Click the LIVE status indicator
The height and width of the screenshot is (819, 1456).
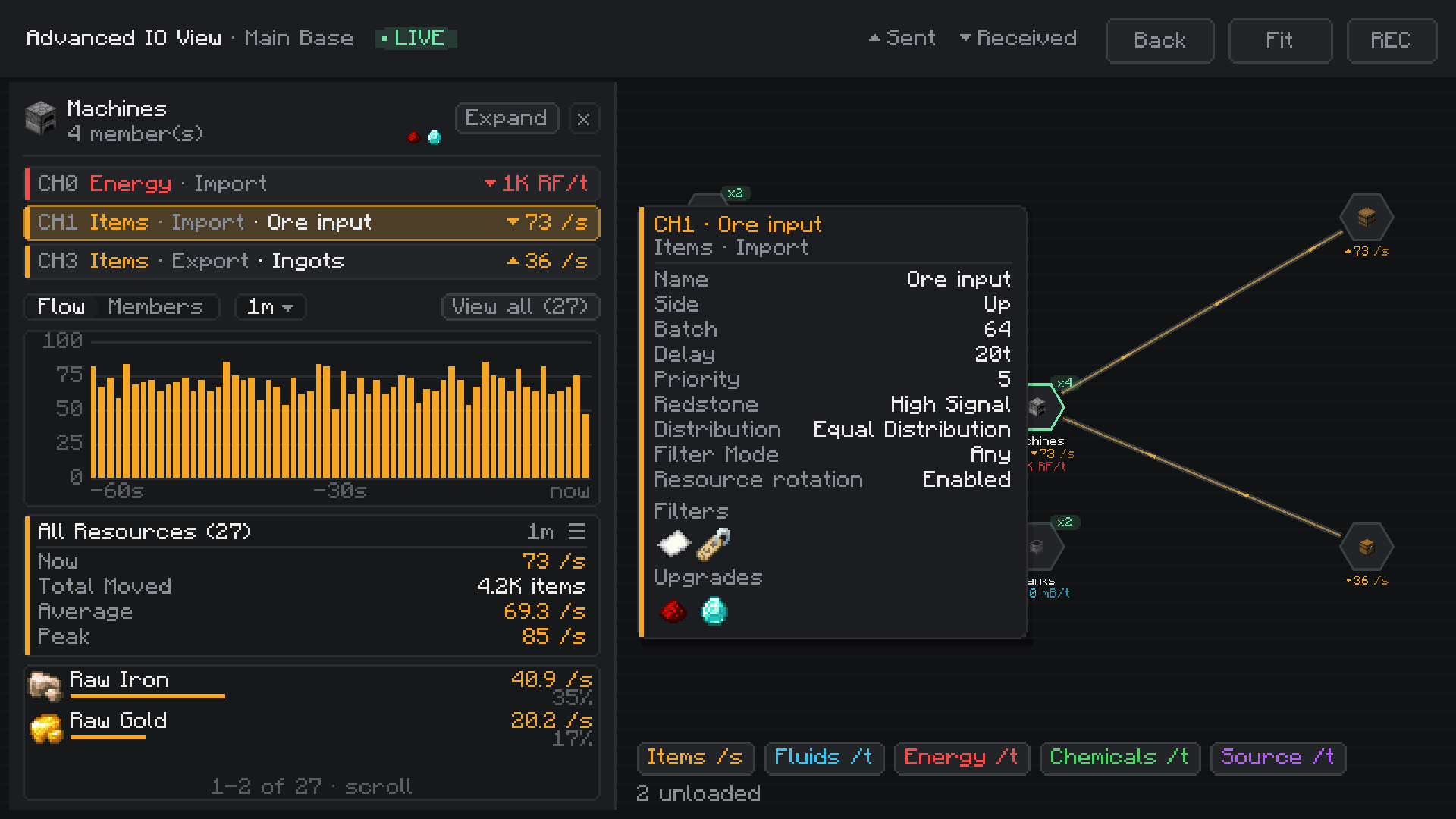point(416,38)
